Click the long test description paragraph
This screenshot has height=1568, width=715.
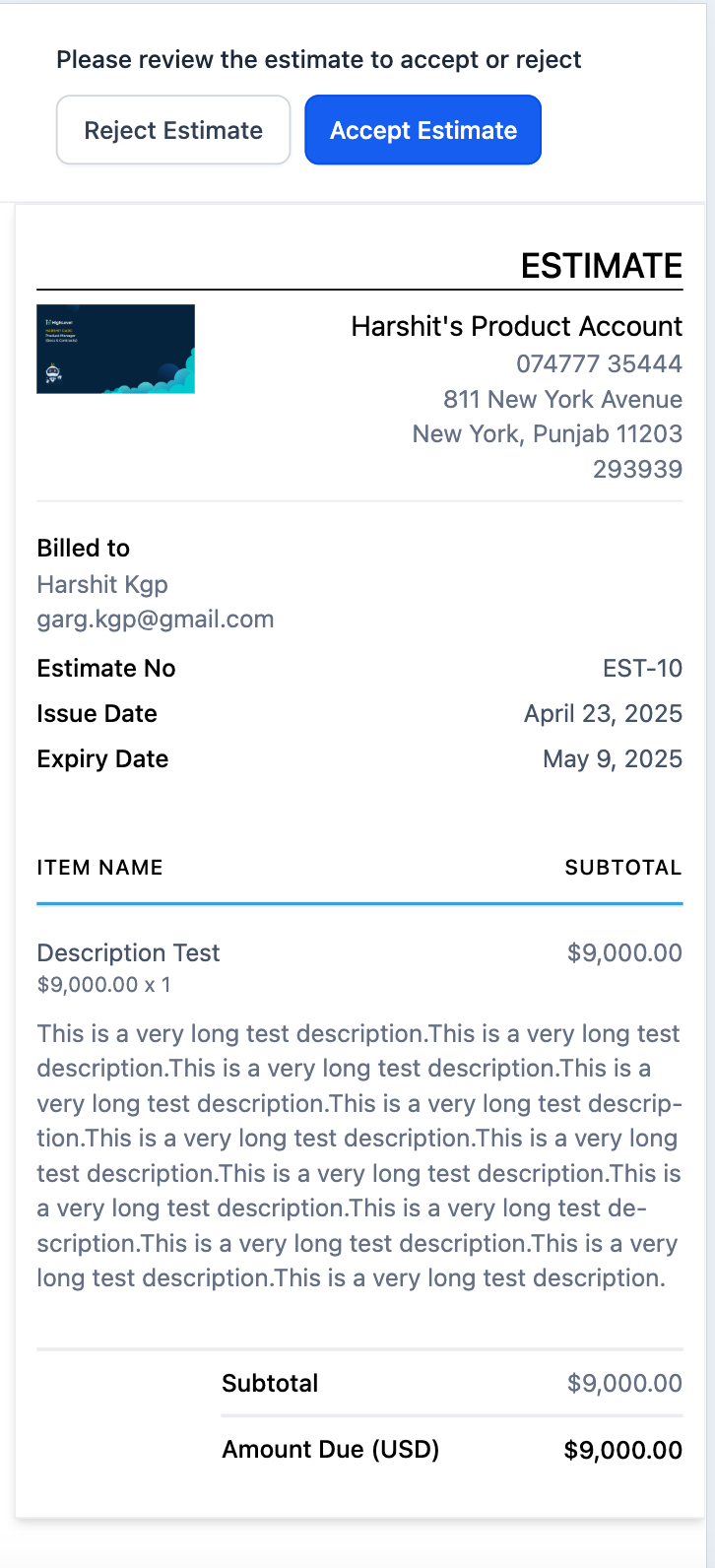click(x=358, y=1155)
